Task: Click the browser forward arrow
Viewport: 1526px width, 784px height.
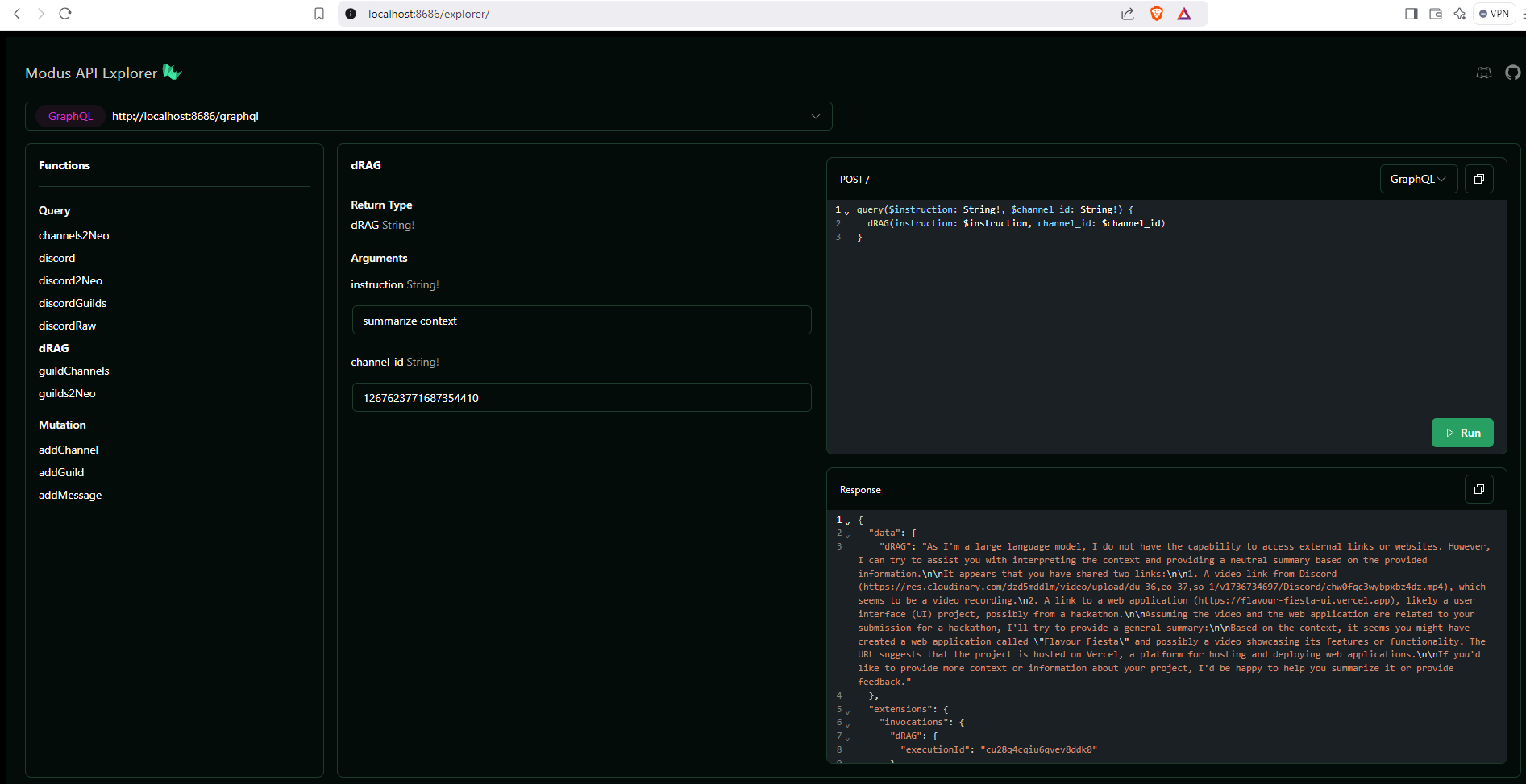Action: pyautogui.click(x=40, y=14)
